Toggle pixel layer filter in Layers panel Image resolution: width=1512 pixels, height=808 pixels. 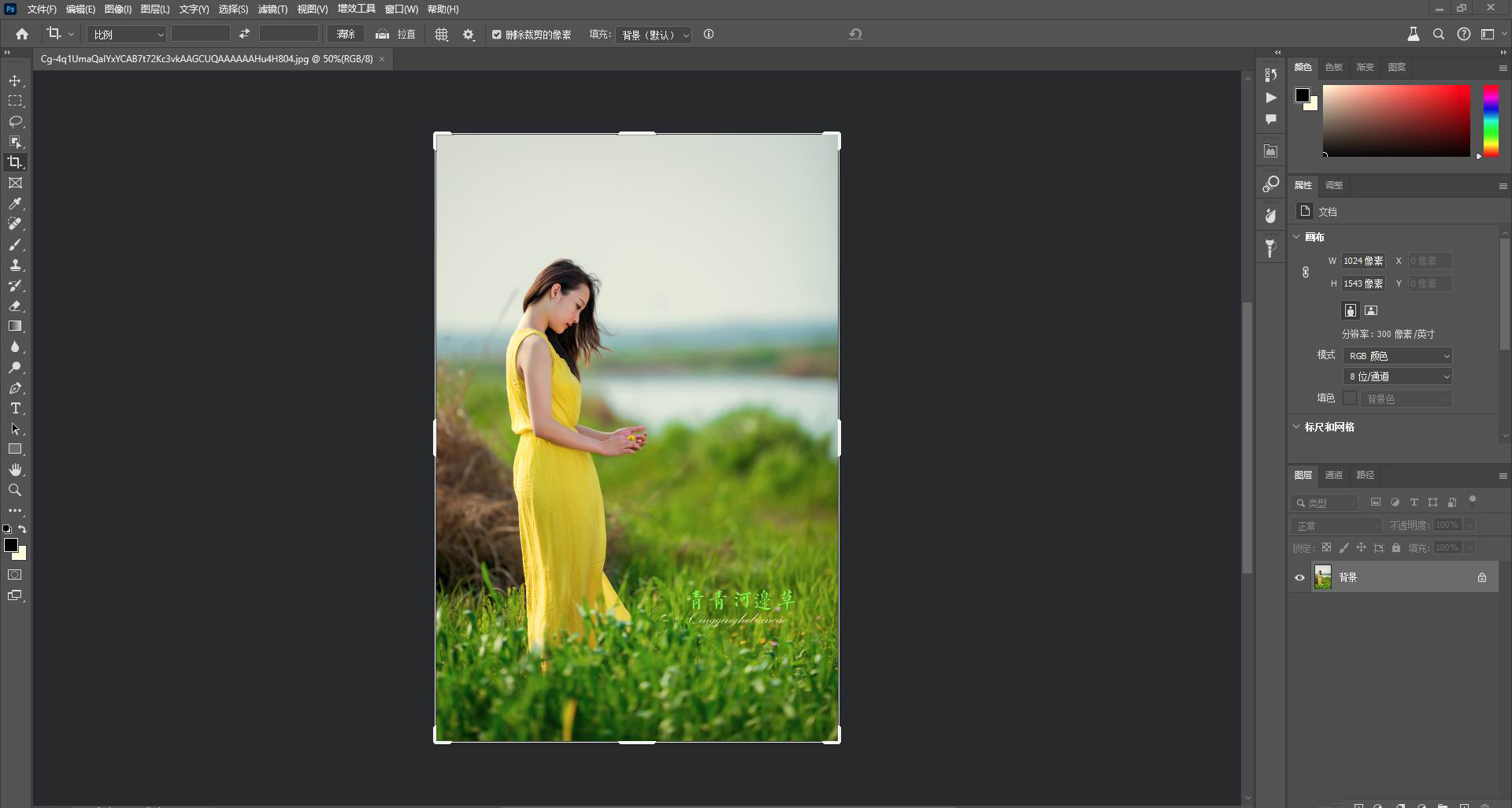[1376, 502]
